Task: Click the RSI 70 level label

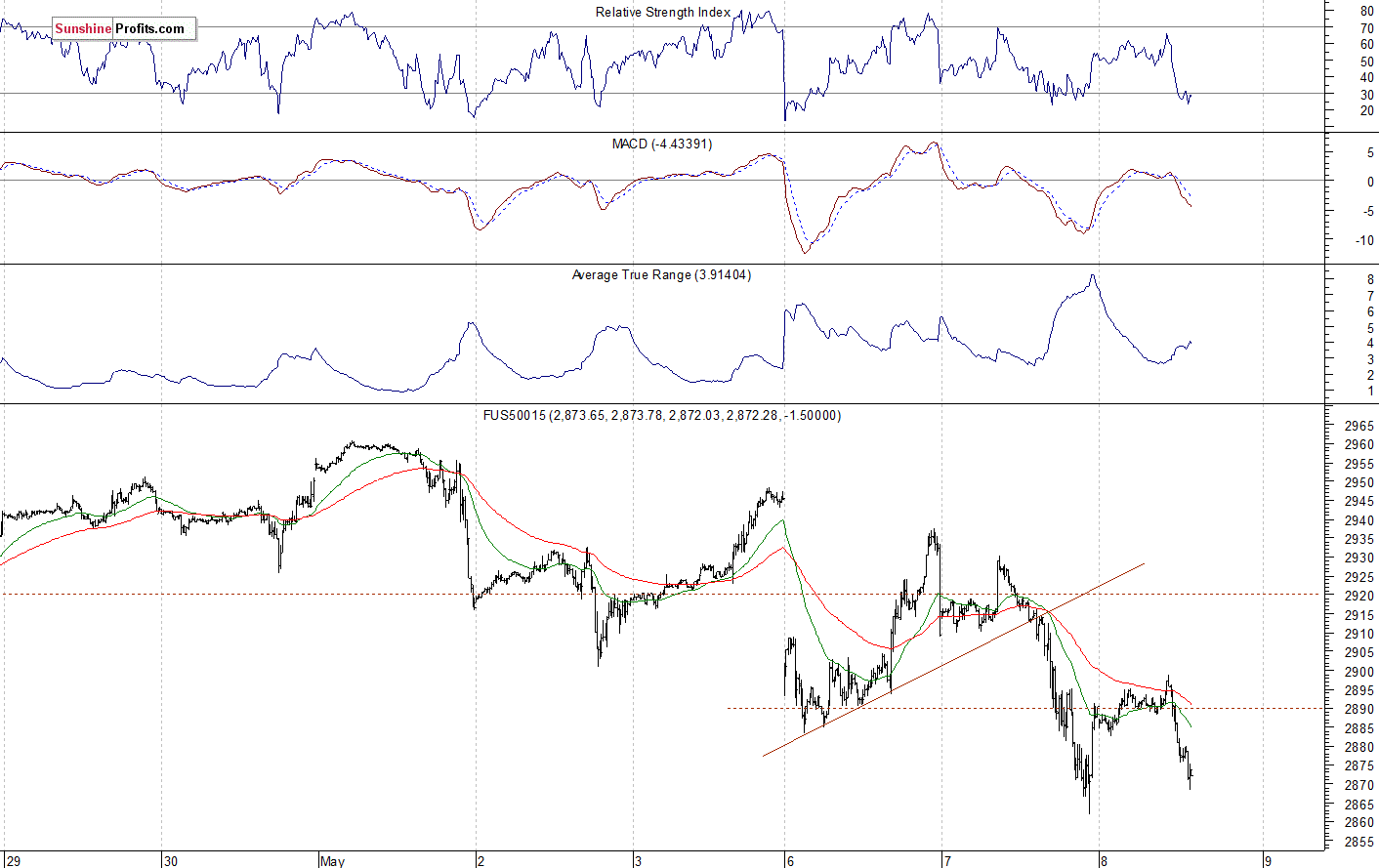Action: pyautogui.click(x=1367, y=28)
